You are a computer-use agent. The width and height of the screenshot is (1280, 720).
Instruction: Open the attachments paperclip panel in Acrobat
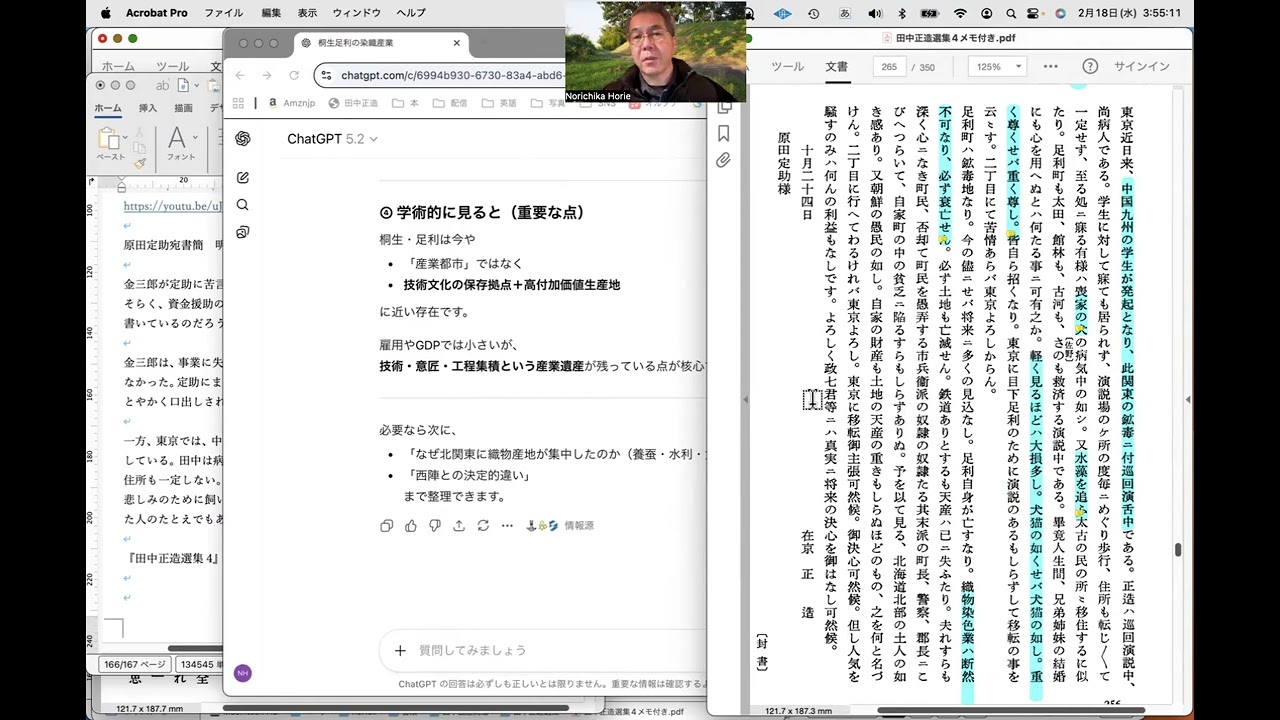pos(724,160)
